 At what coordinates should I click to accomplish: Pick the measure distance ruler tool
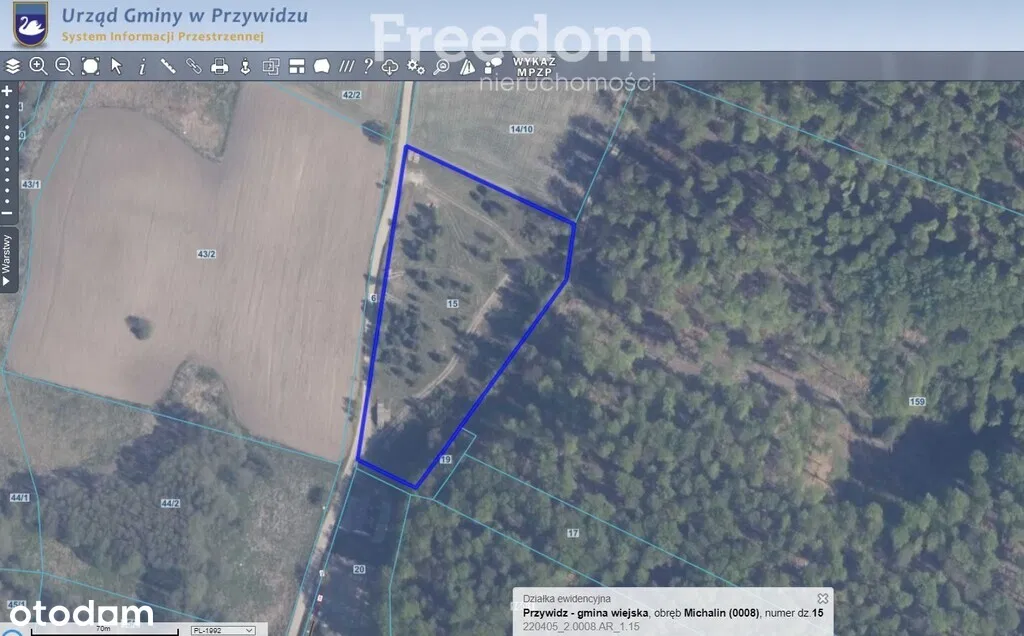coord(168,66)
